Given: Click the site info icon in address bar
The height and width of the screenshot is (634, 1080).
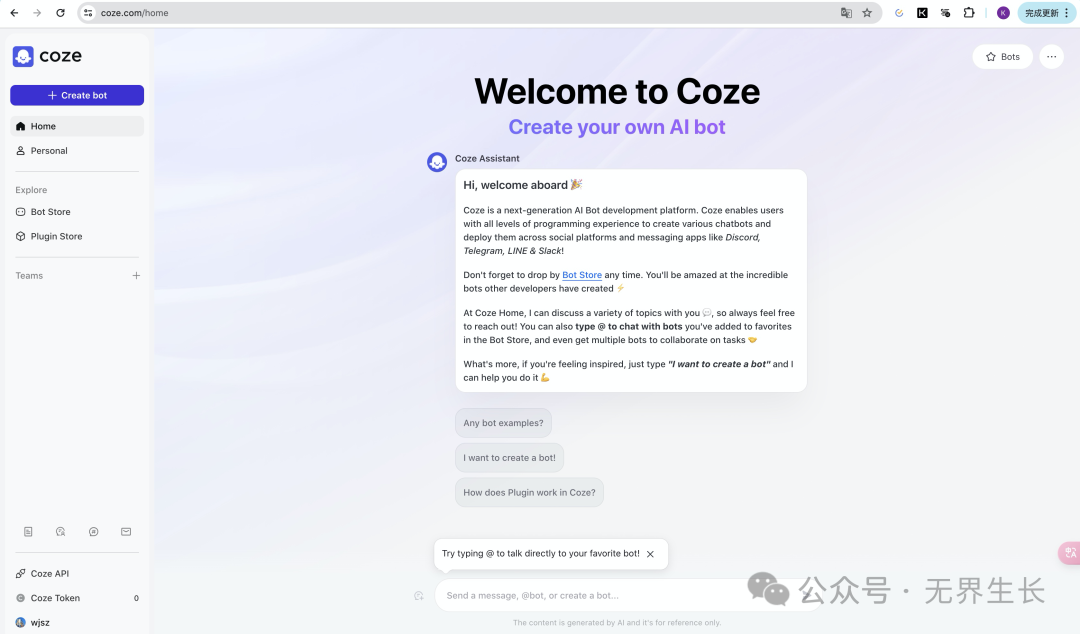Looking at the screenshot, I should (x=87, y=12).
